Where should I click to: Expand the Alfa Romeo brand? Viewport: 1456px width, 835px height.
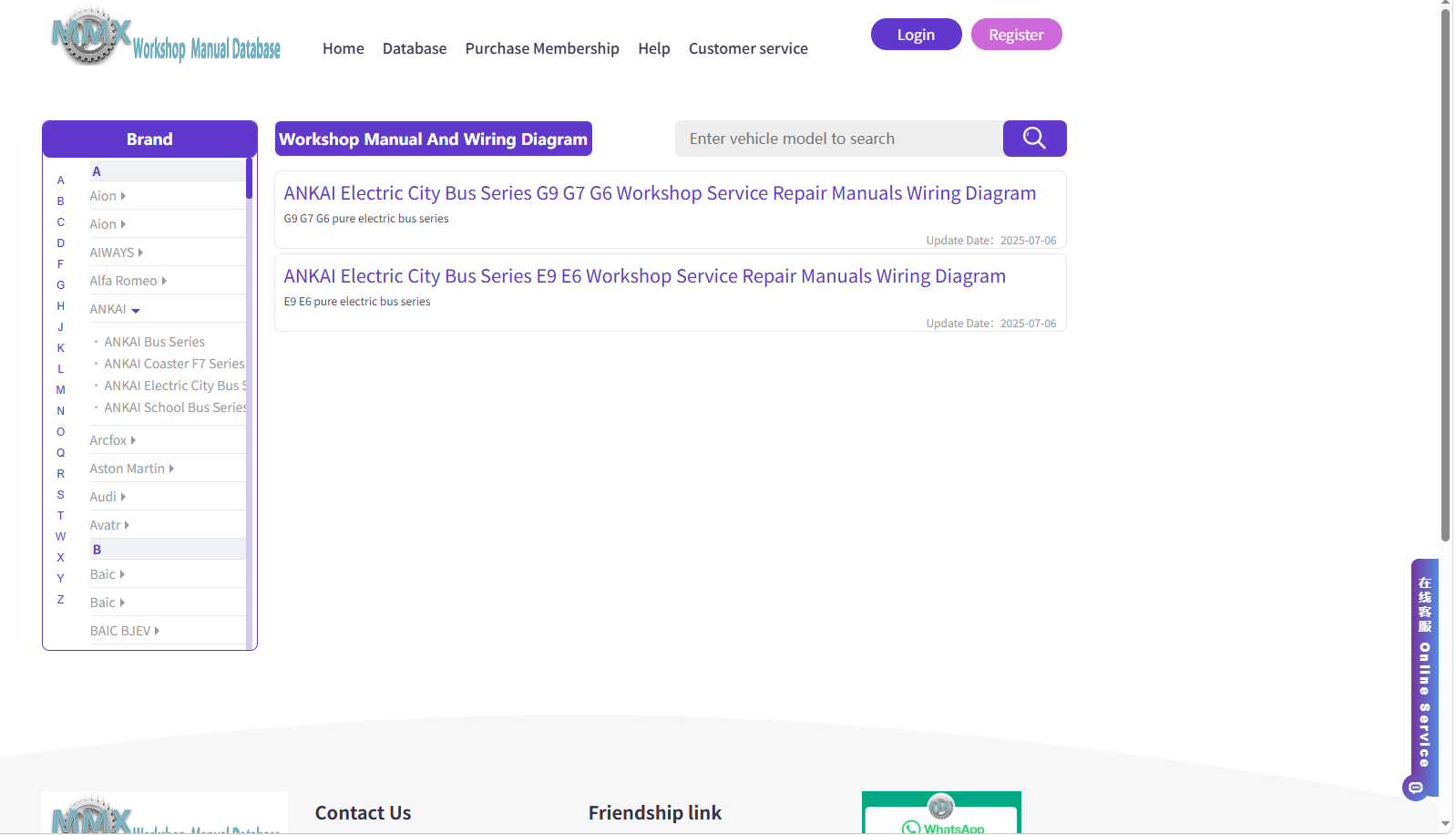click(x=128, y=281)
